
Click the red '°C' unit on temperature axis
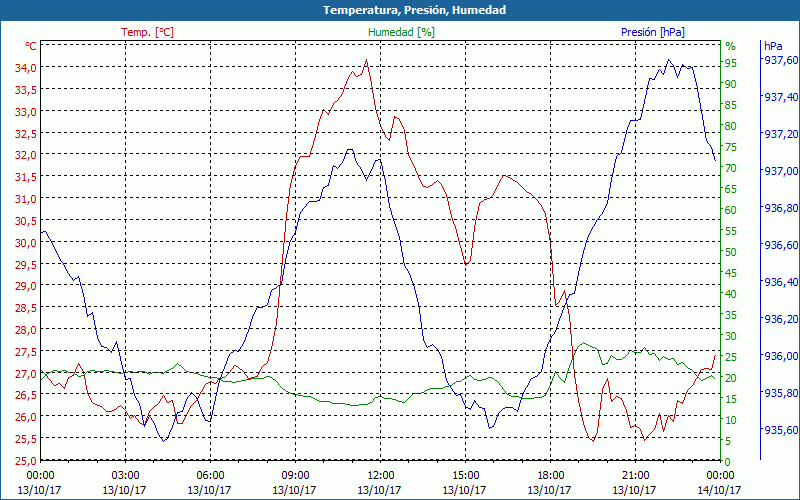[31, 46]
